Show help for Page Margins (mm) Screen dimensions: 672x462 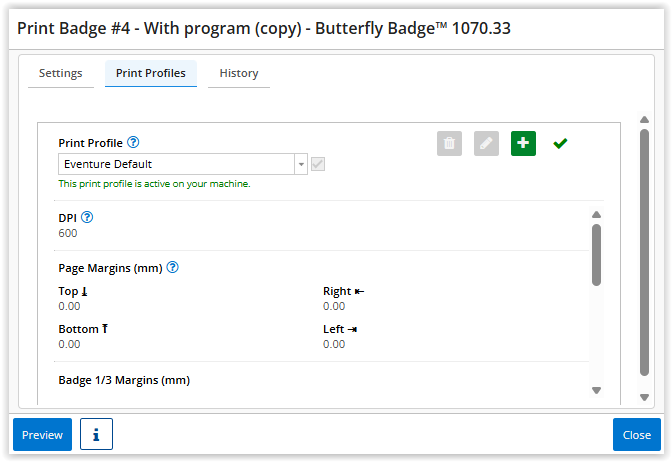(x=172, y=267)
